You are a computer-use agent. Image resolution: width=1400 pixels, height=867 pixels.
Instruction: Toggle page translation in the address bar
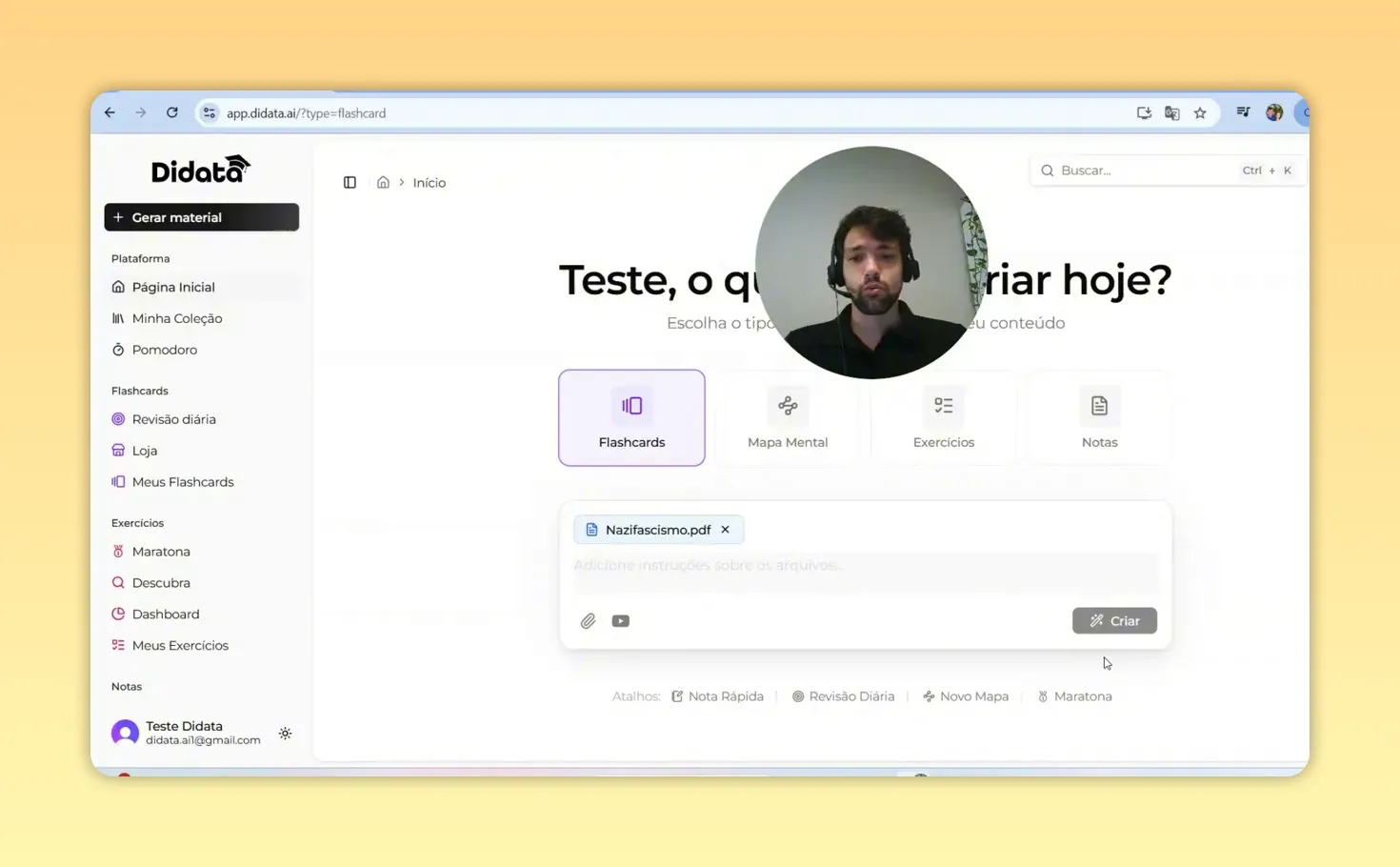pos(1171,112)
